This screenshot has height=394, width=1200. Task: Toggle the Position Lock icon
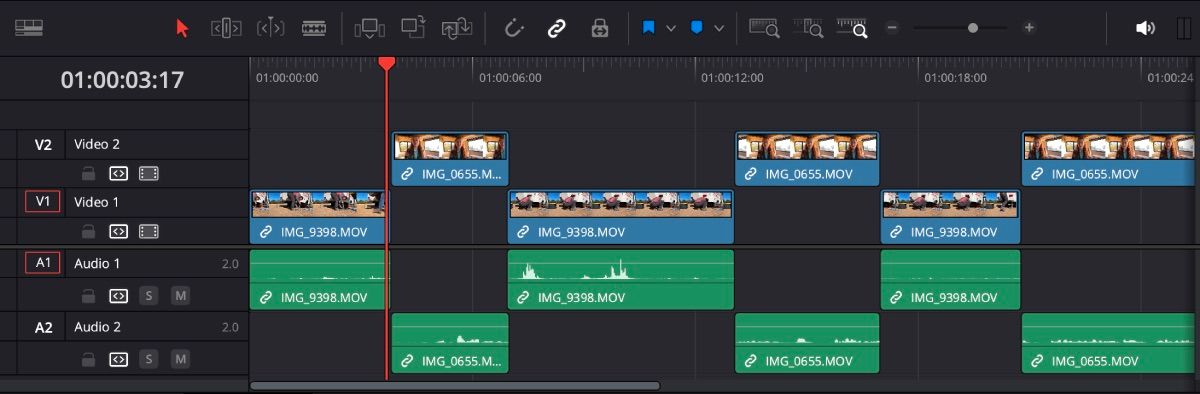tap(599, 28)
